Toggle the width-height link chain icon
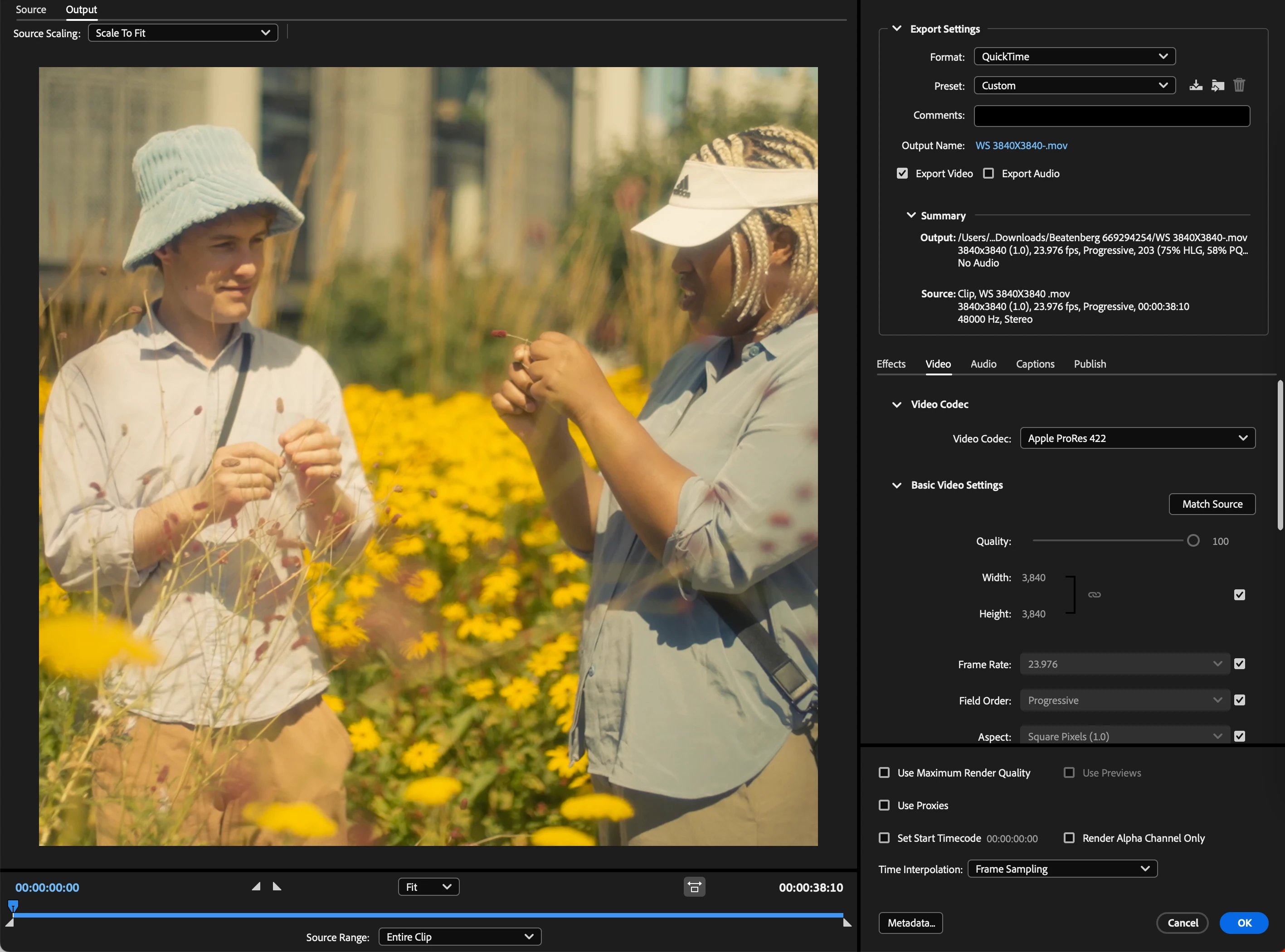Viewport: 1285px width, 952px height. pos(1094,595)
